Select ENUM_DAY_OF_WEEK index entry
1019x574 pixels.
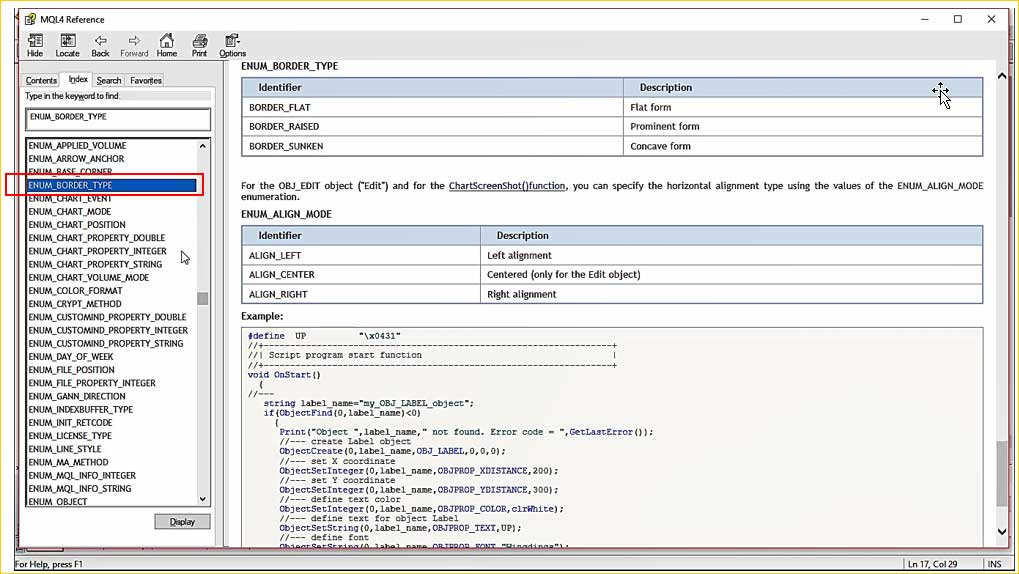pos(71,357)
